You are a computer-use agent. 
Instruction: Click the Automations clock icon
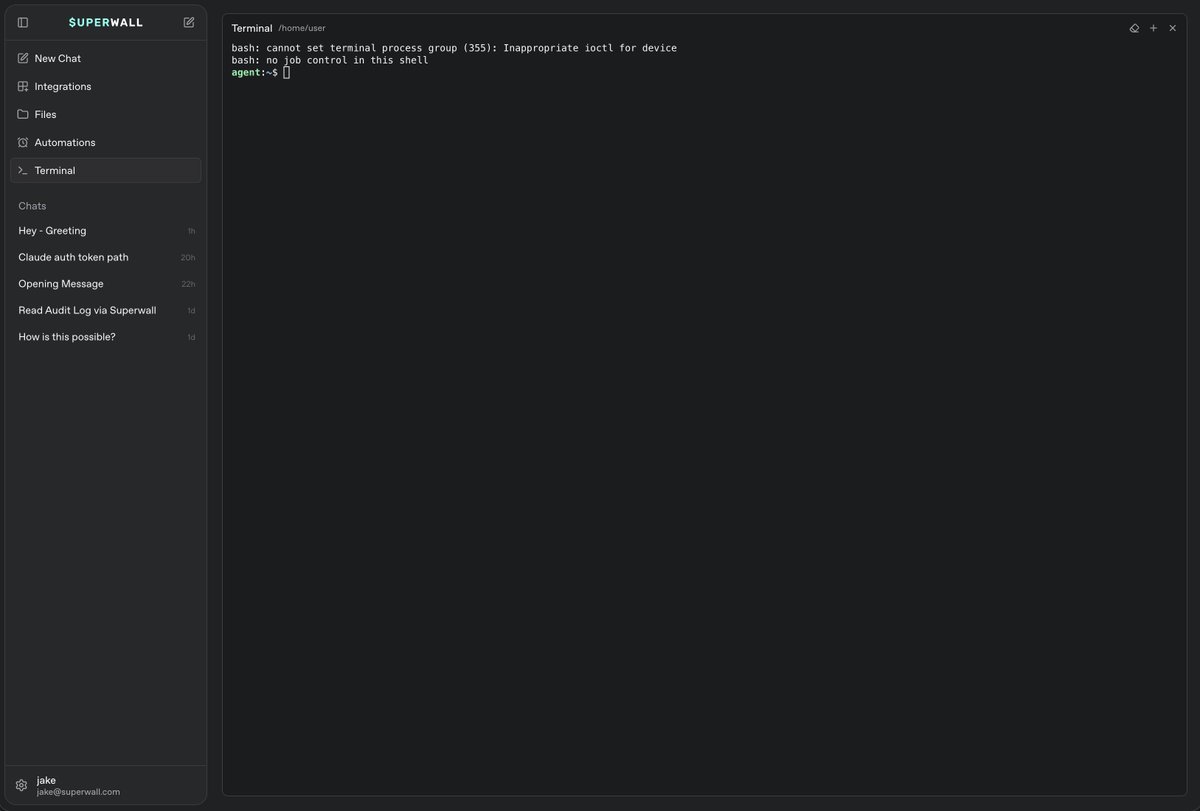pos(23,142)
